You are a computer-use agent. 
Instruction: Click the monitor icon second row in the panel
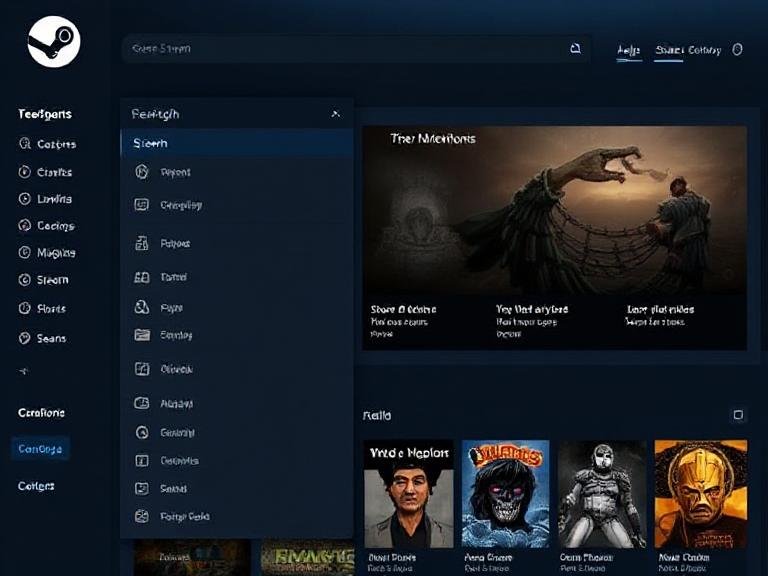tap(237, 205)
